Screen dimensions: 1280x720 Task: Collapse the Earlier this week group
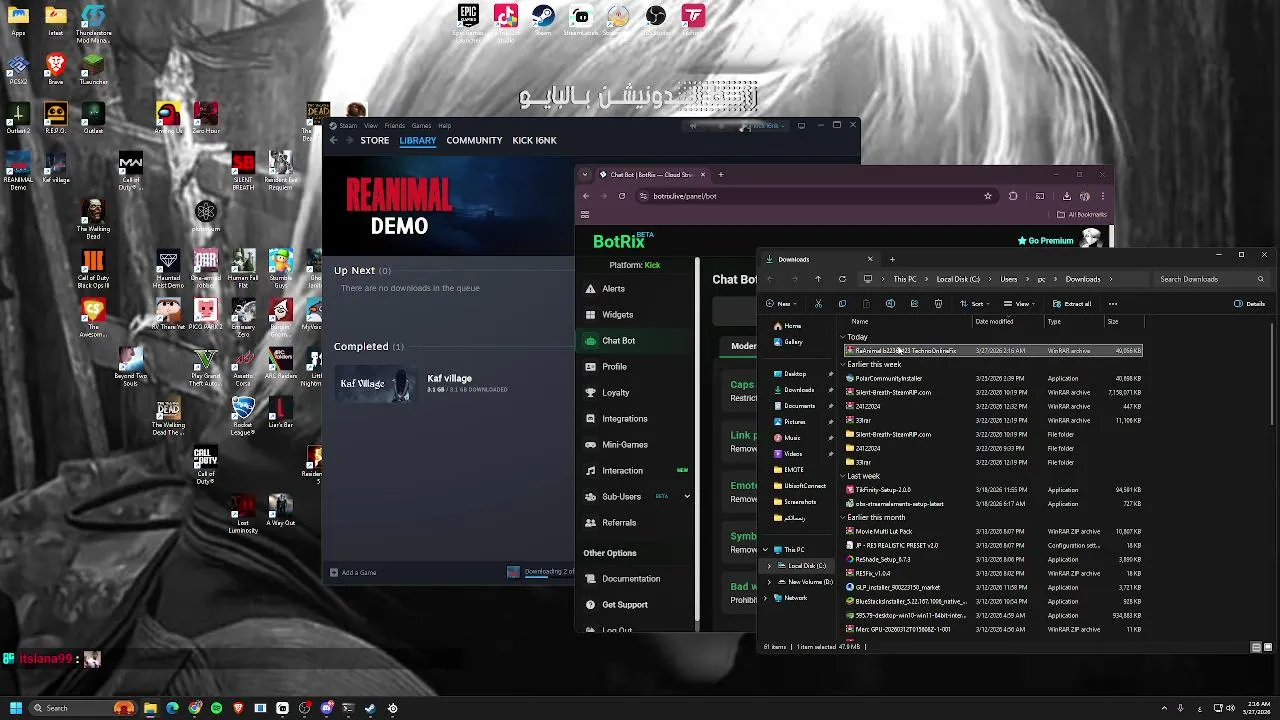pos(843,365)
